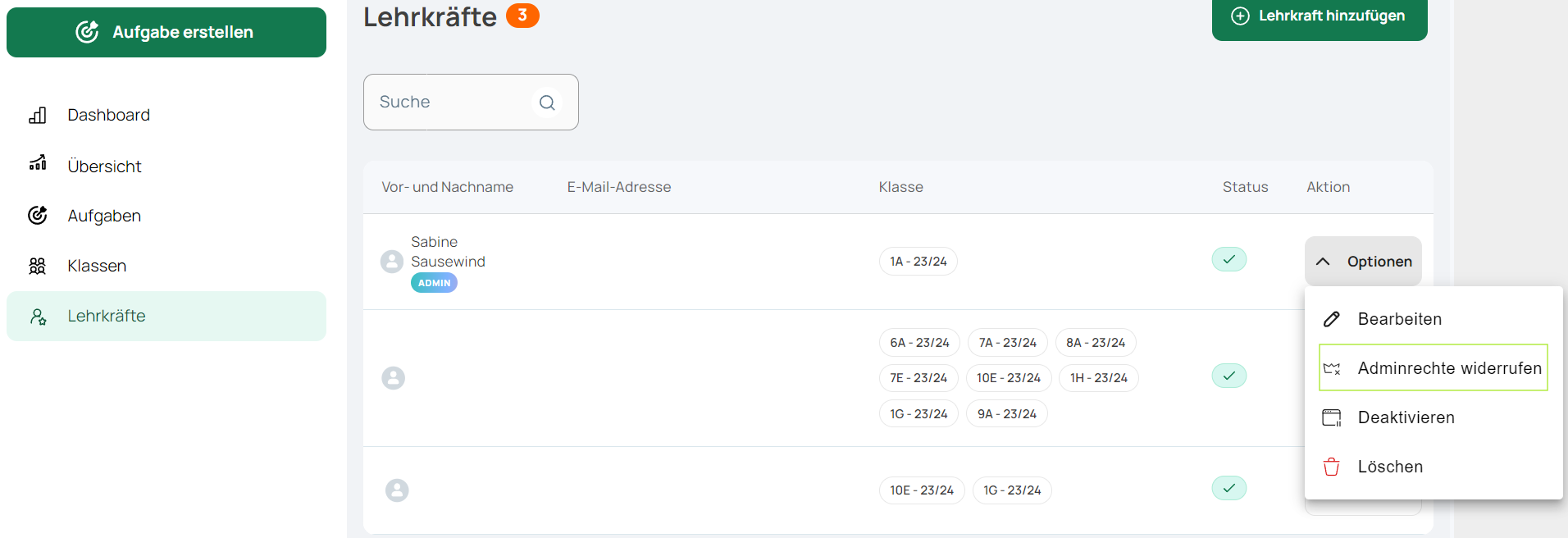Click Sabine Sausewind's avatar icon

point(392,262)
